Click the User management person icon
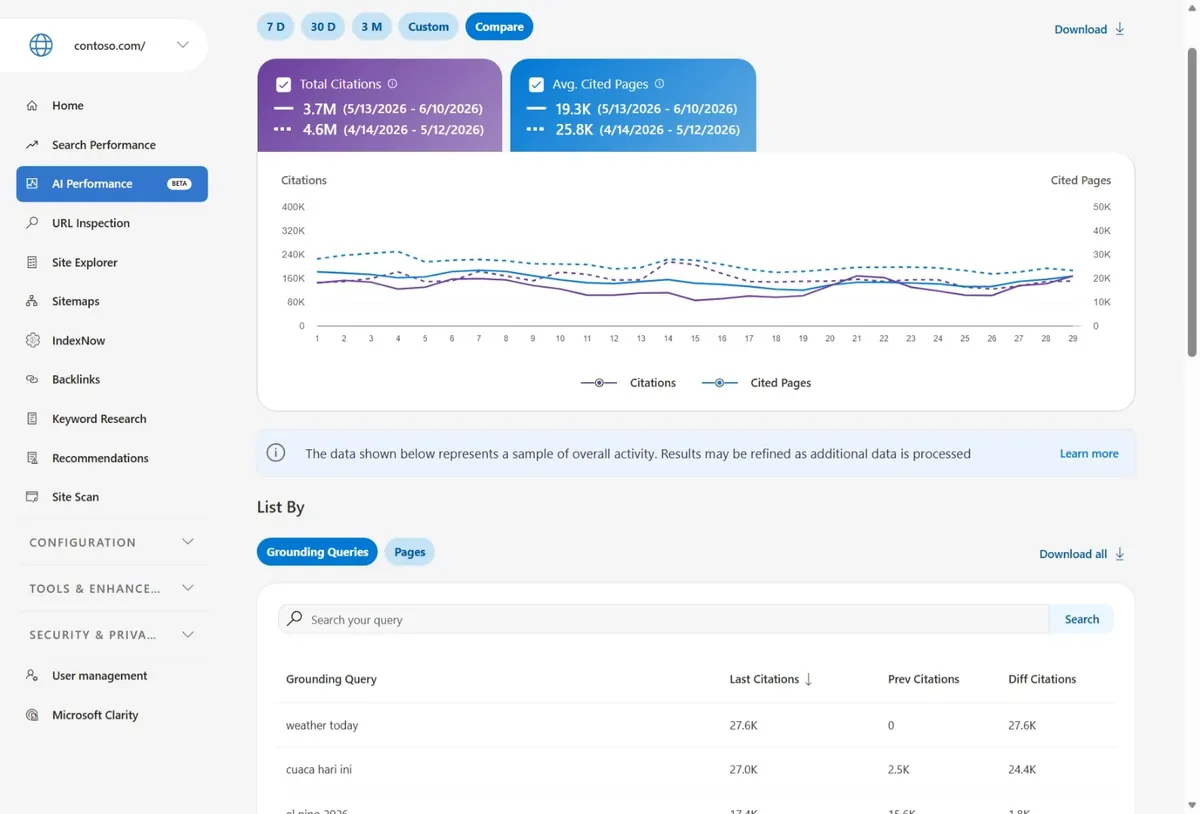The image size is (1200, 814). click(x=32, y=676)
